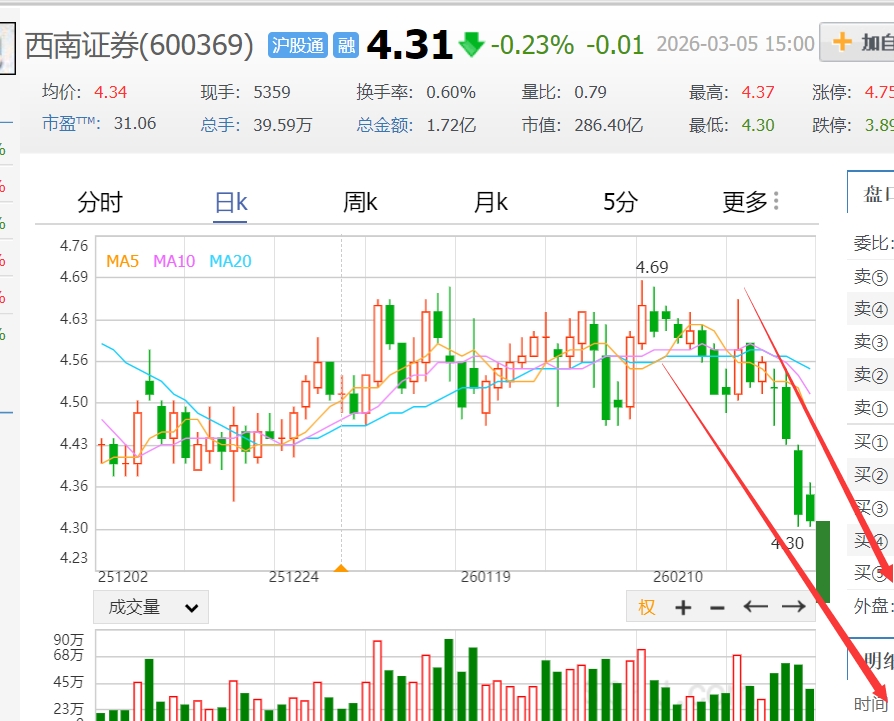This screenshot has height=721, width=894.
Task: Click the timestamp 2026-03-05 15:00
Action: (735, 44)
